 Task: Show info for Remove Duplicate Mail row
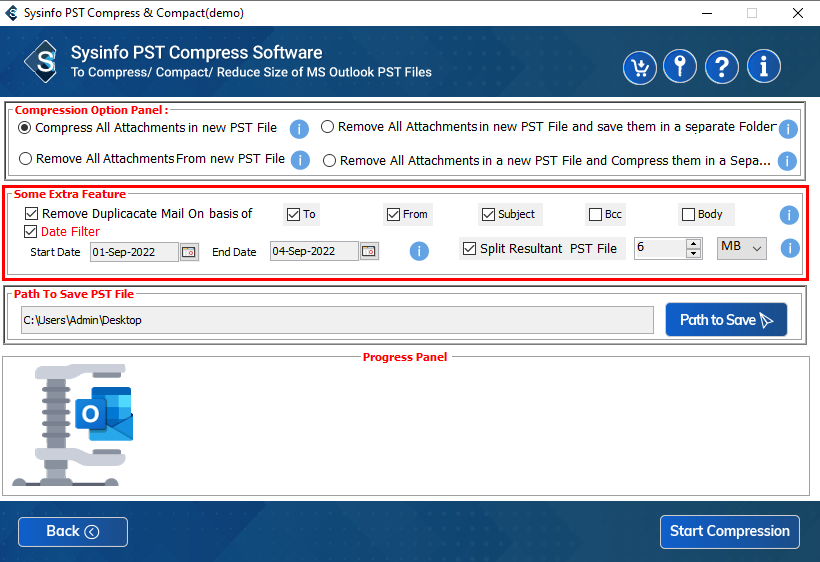(789, 215)
